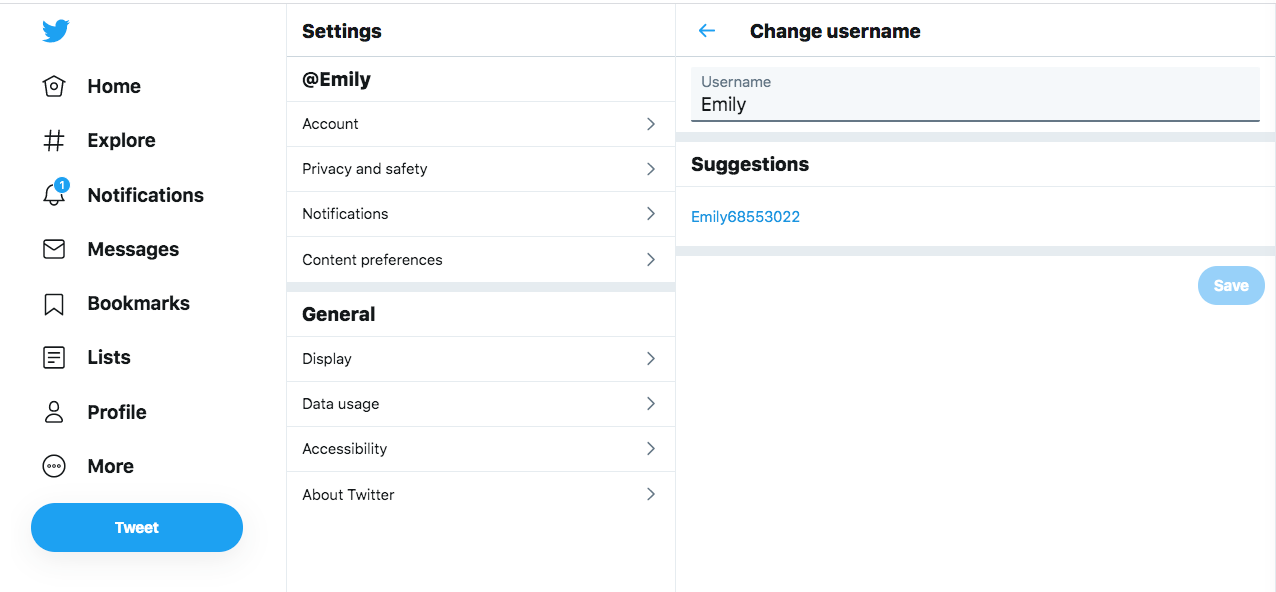Open Messages via the envelope icon

coord(54,249)
